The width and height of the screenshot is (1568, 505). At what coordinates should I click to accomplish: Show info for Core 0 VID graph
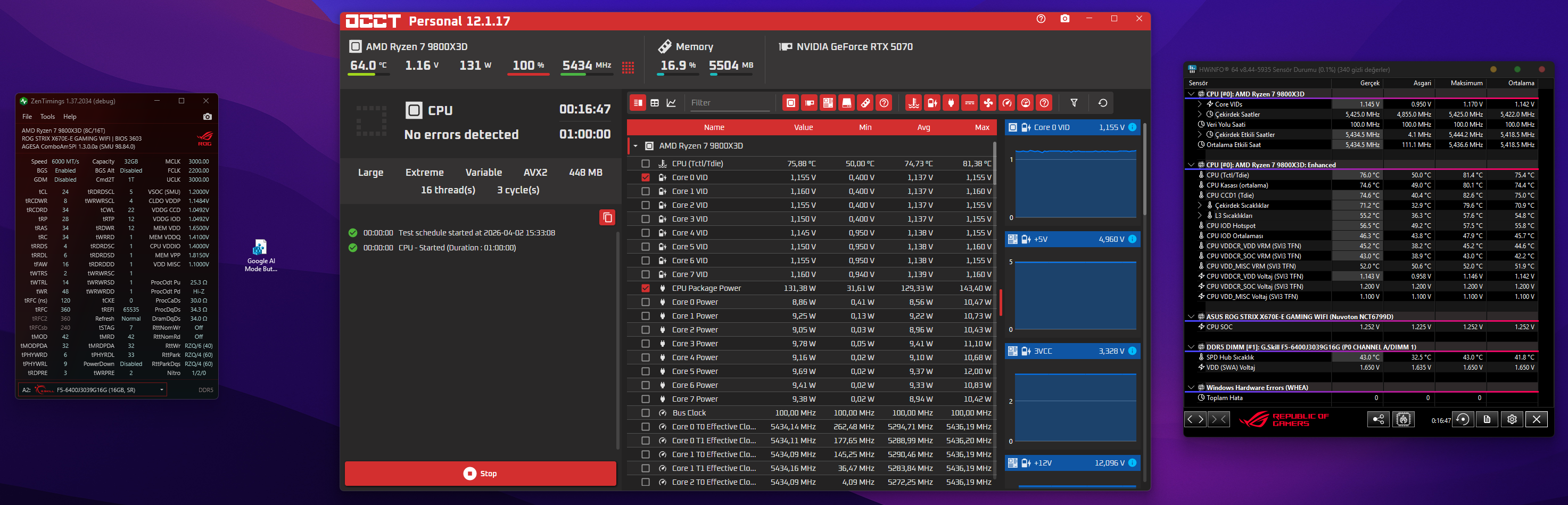[1132, 127]
